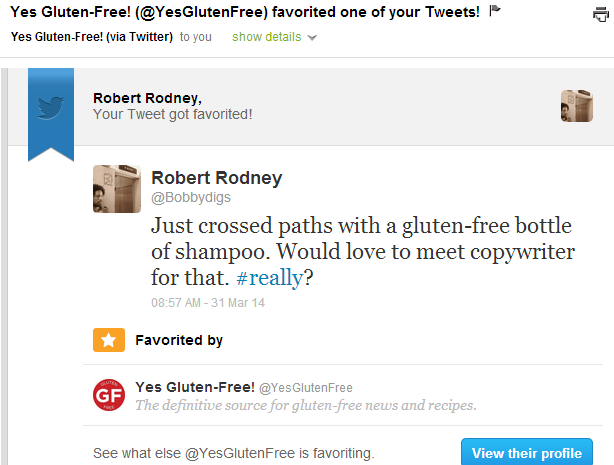The height and width of the screenshot is (465, 614).
Task: Click the orange star Favorited icon
Action: [108, 340]
